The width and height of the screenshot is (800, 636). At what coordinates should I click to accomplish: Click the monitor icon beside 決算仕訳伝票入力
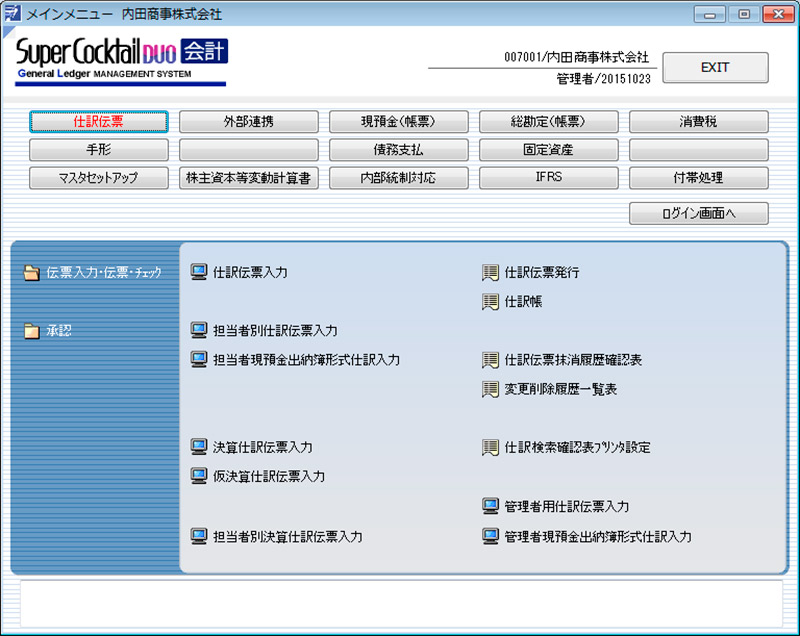199,447
